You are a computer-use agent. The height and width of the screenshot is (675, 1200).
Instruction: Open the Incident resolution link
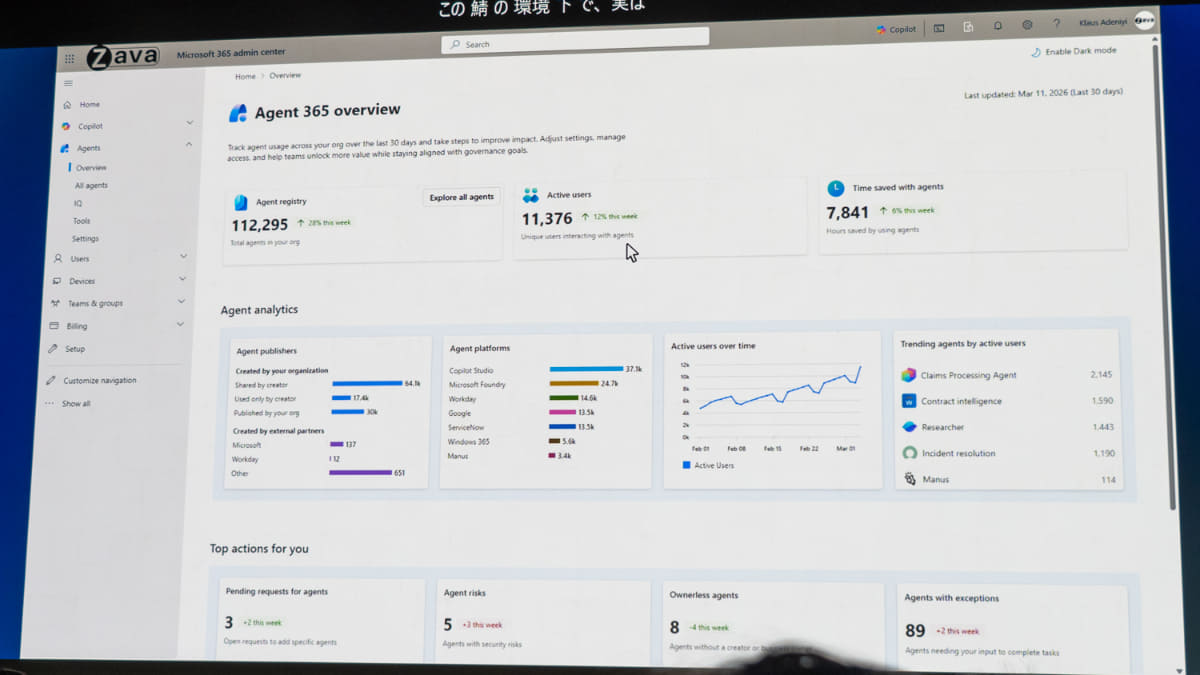click(x=958, y=453)
